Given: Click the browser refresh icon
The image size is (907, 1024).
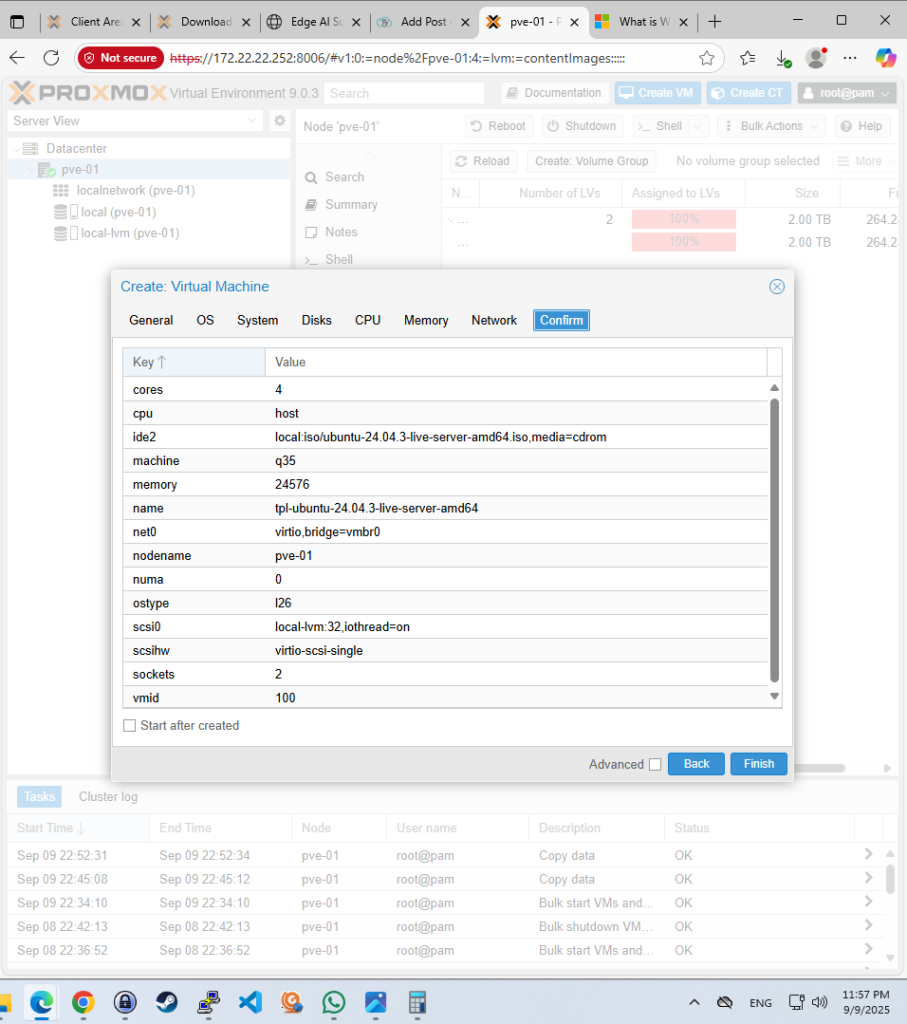Looking at the screenshot, I should 51,58.
